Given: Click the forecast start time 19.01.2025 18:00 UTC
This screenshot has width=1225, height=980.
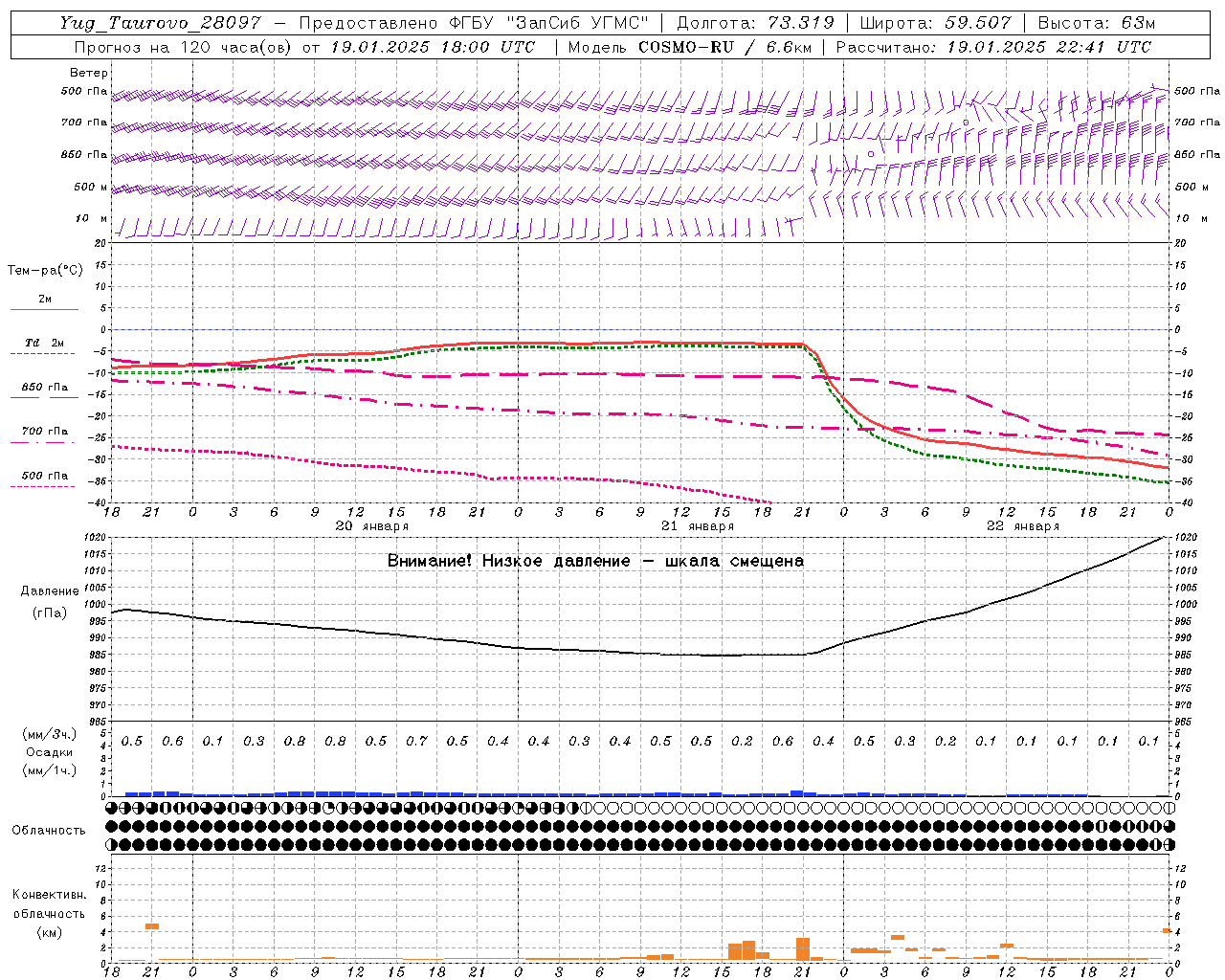Looking at the screenshot, I should [x=433, y=47].
